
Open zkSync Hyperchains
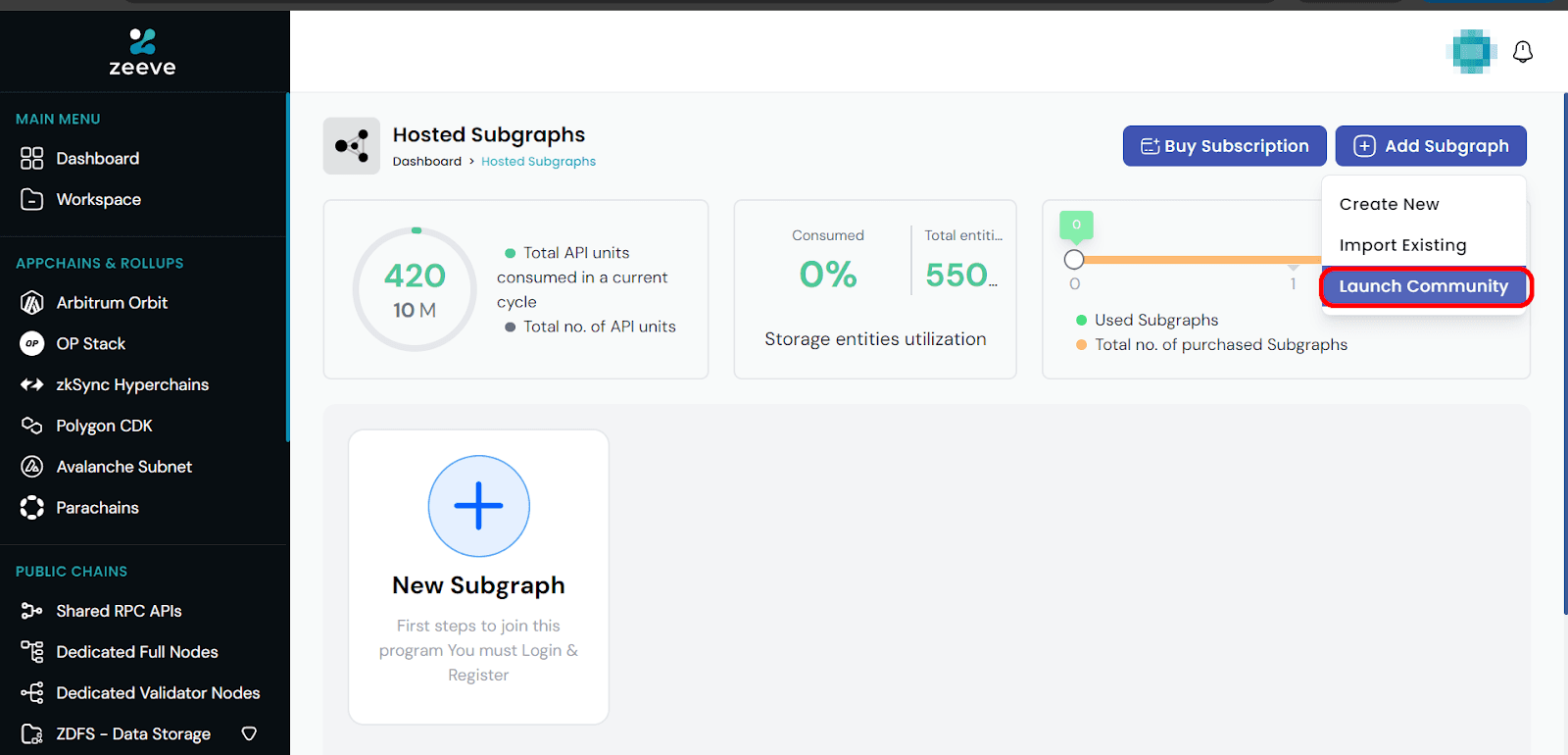132,385
